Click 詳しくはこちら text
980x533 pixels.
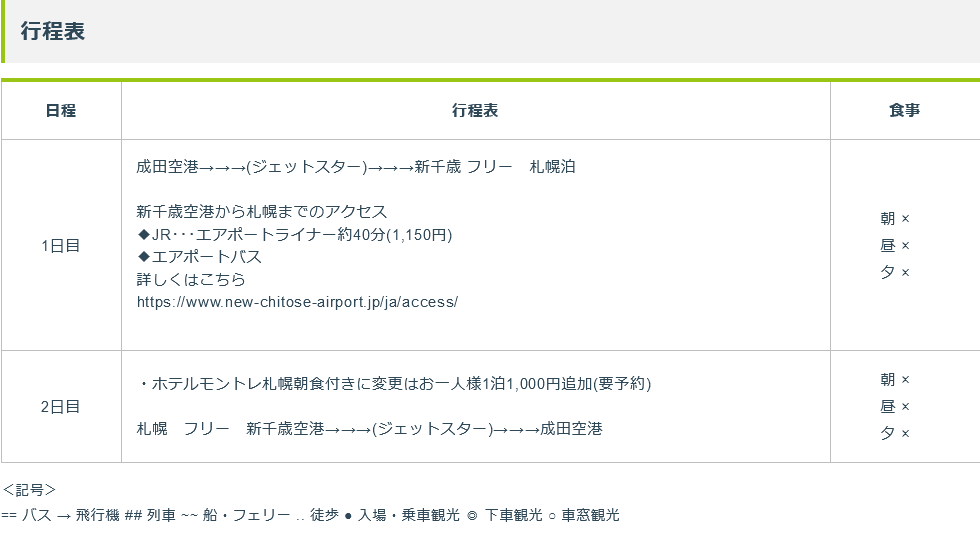[191, 279]
